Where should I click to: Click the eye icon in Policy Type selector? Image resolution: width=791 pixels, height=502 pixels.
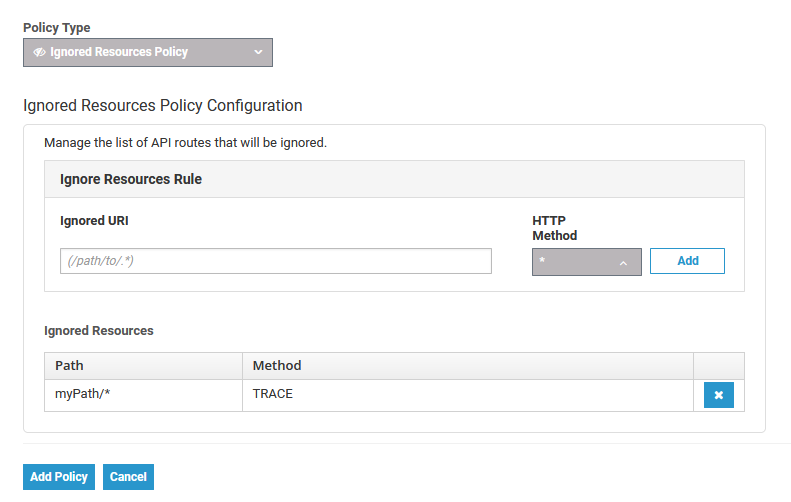click(x=39, y=52)
